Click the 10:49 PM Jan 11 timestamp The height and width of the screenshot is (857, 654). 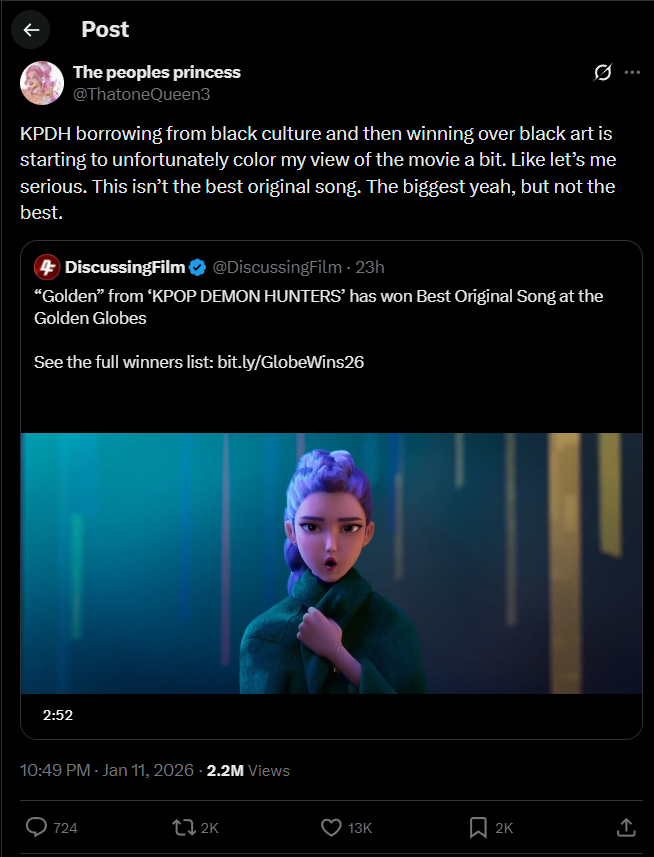[x=108, y=770]
